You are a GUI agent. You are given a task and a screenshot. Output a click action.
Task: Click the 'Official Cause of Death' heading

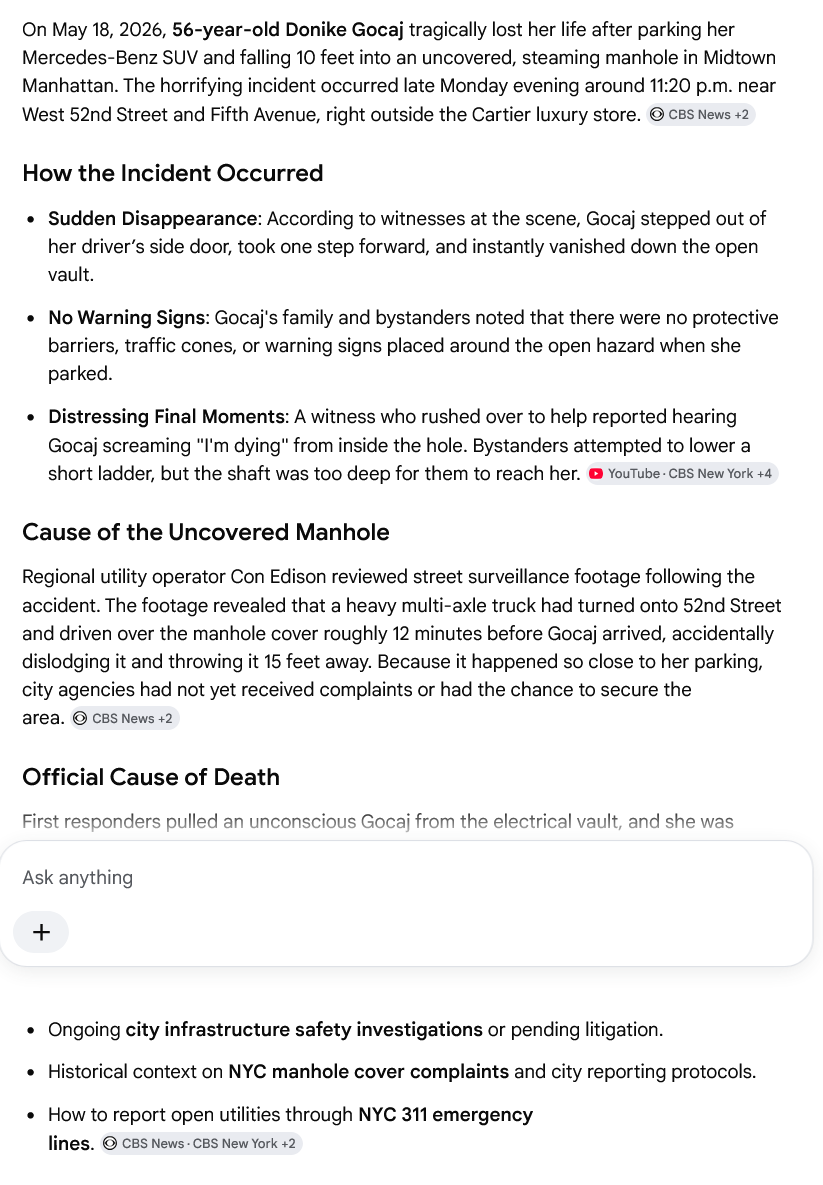click(x=151, y=777)
